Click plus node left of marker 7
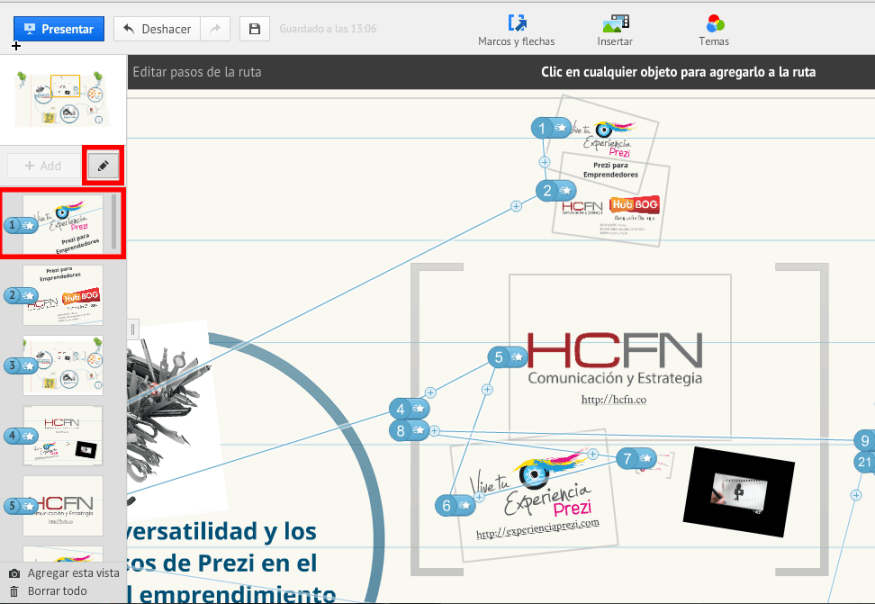875x604 pixels. [593, 454]
